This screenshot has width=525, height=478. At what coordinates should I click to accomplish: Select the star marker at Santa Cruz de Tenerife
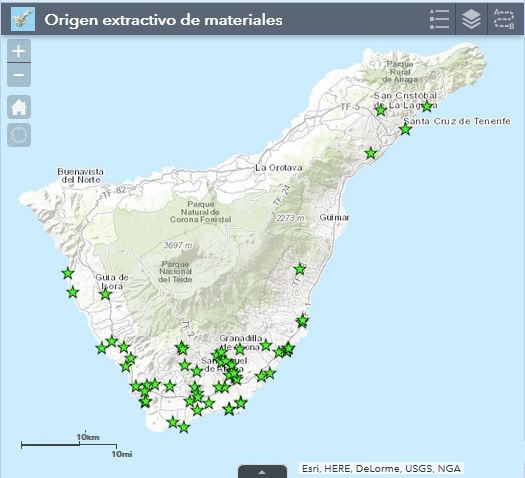coord(405,129)
